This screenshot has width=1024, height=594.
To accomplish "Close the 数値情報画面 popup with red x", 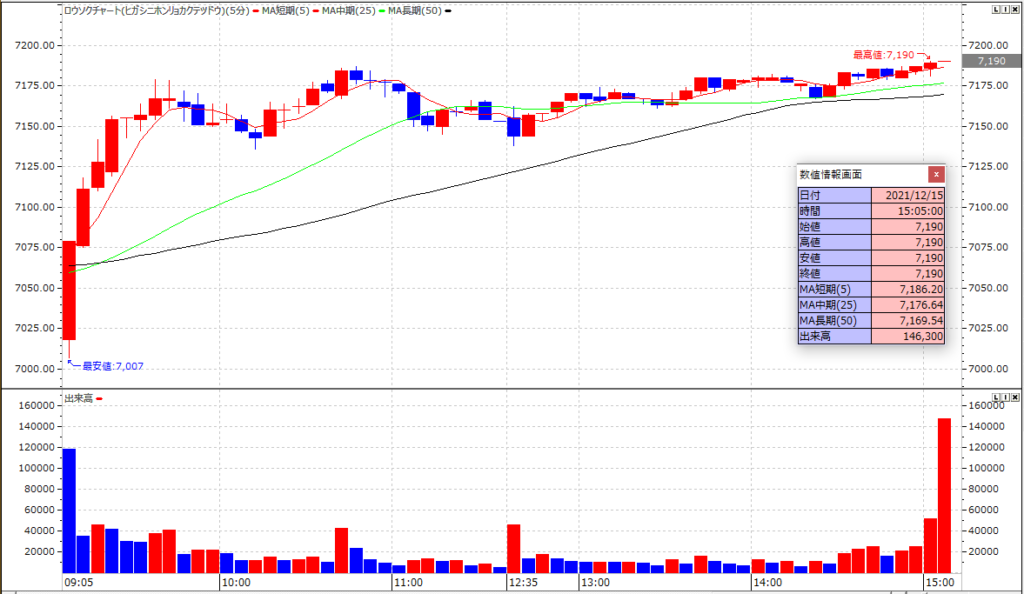I will [935, 173].
